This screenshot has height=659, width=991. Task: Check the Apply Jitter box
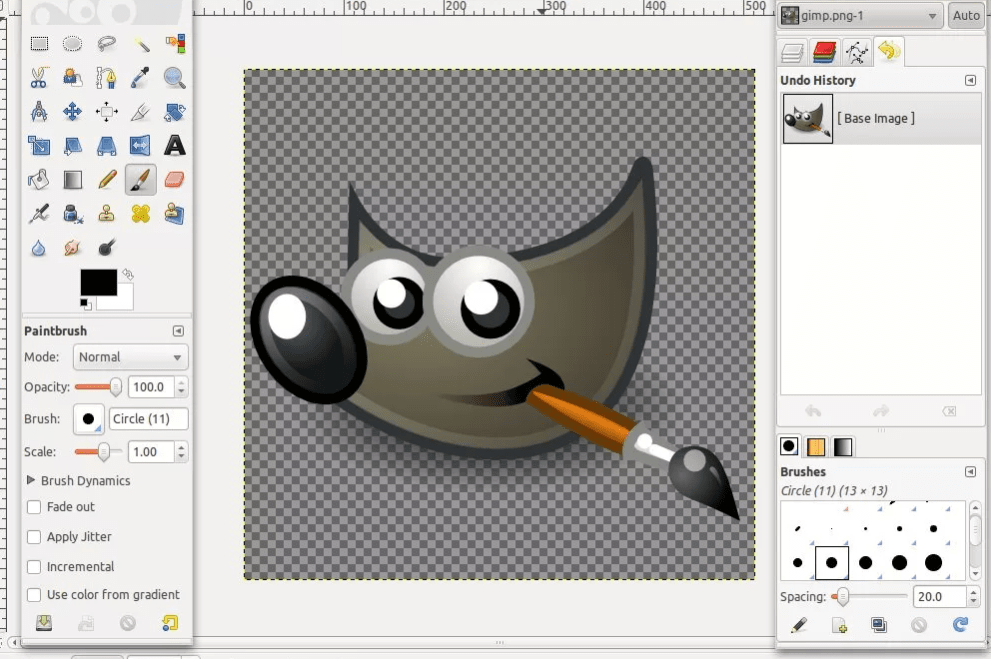click(34, 537)
